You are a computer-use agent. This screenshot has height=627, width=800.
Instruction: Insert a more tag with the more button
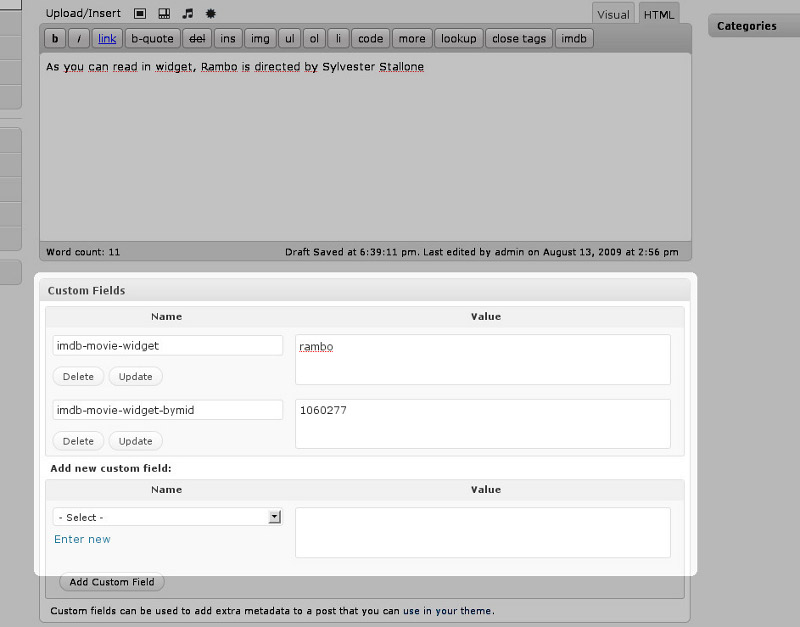(412, 39)
